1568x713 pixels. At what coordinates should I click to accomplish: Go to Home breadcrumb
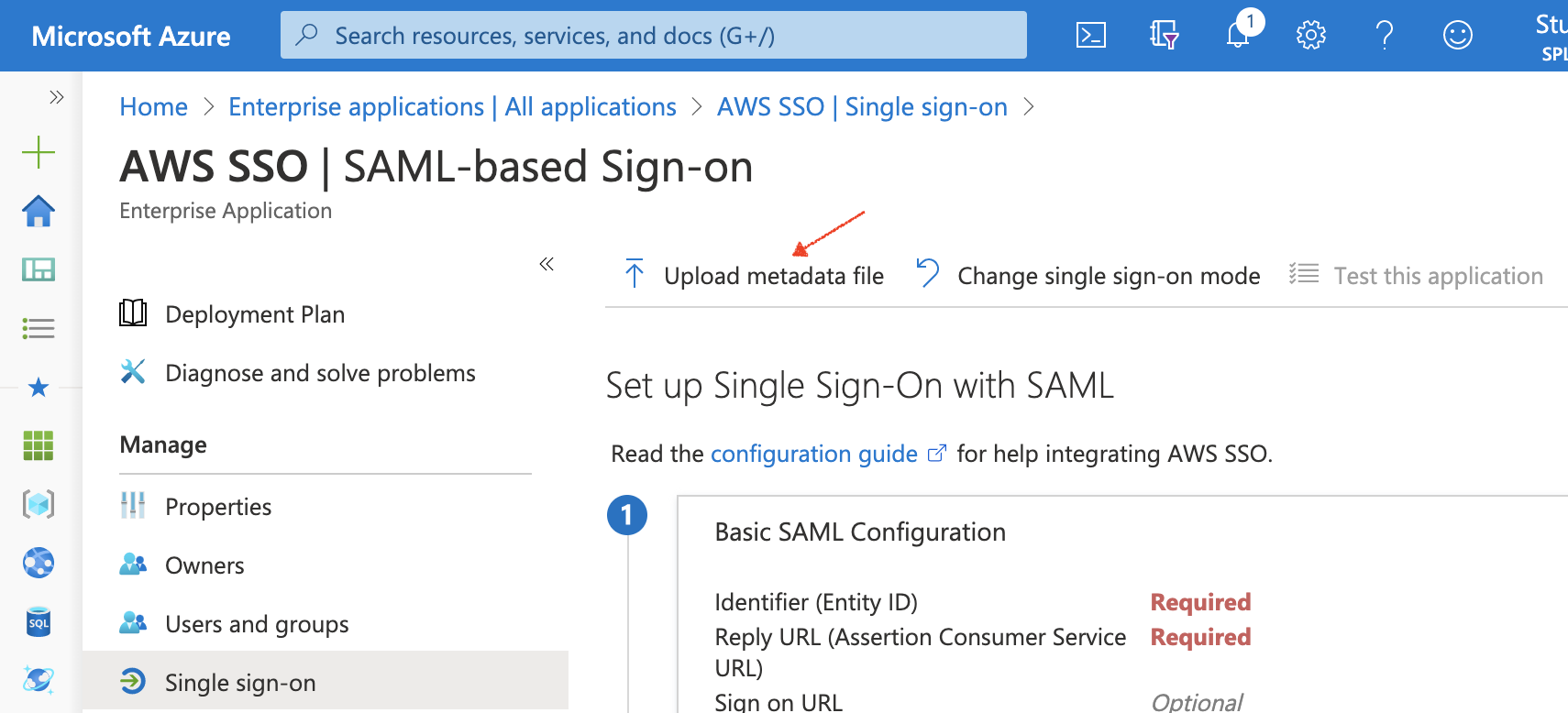point(153,107)
